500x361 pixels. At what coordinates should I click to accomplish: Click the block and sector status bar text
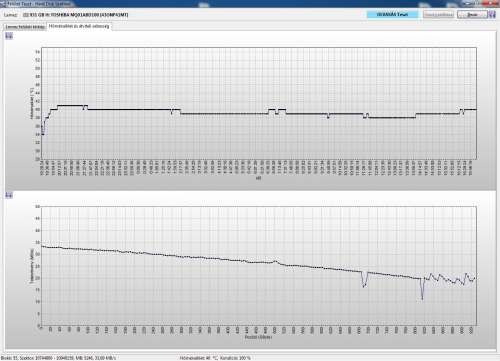(x=58, y=358)
